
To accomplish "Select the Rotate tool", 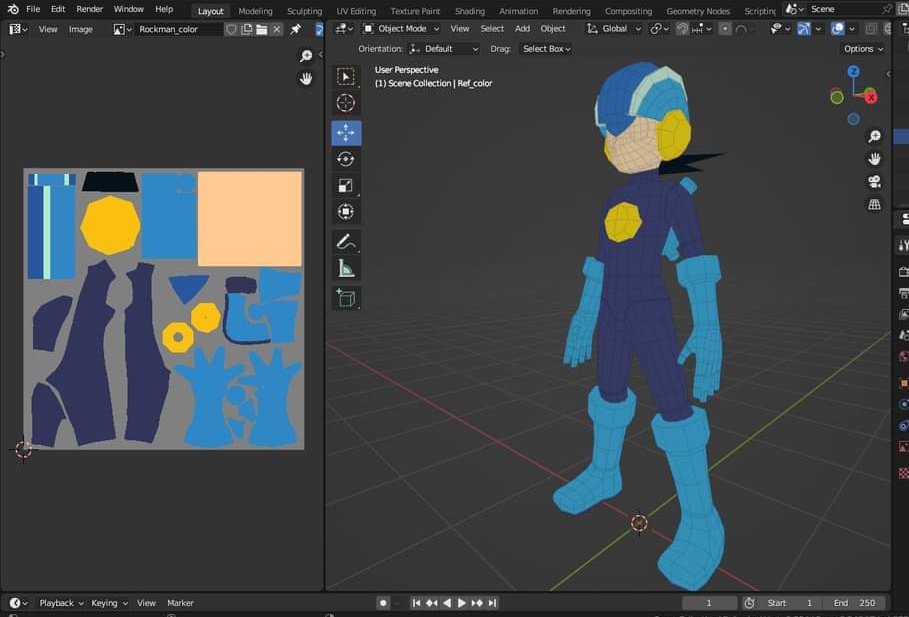I will pos(346,159).
